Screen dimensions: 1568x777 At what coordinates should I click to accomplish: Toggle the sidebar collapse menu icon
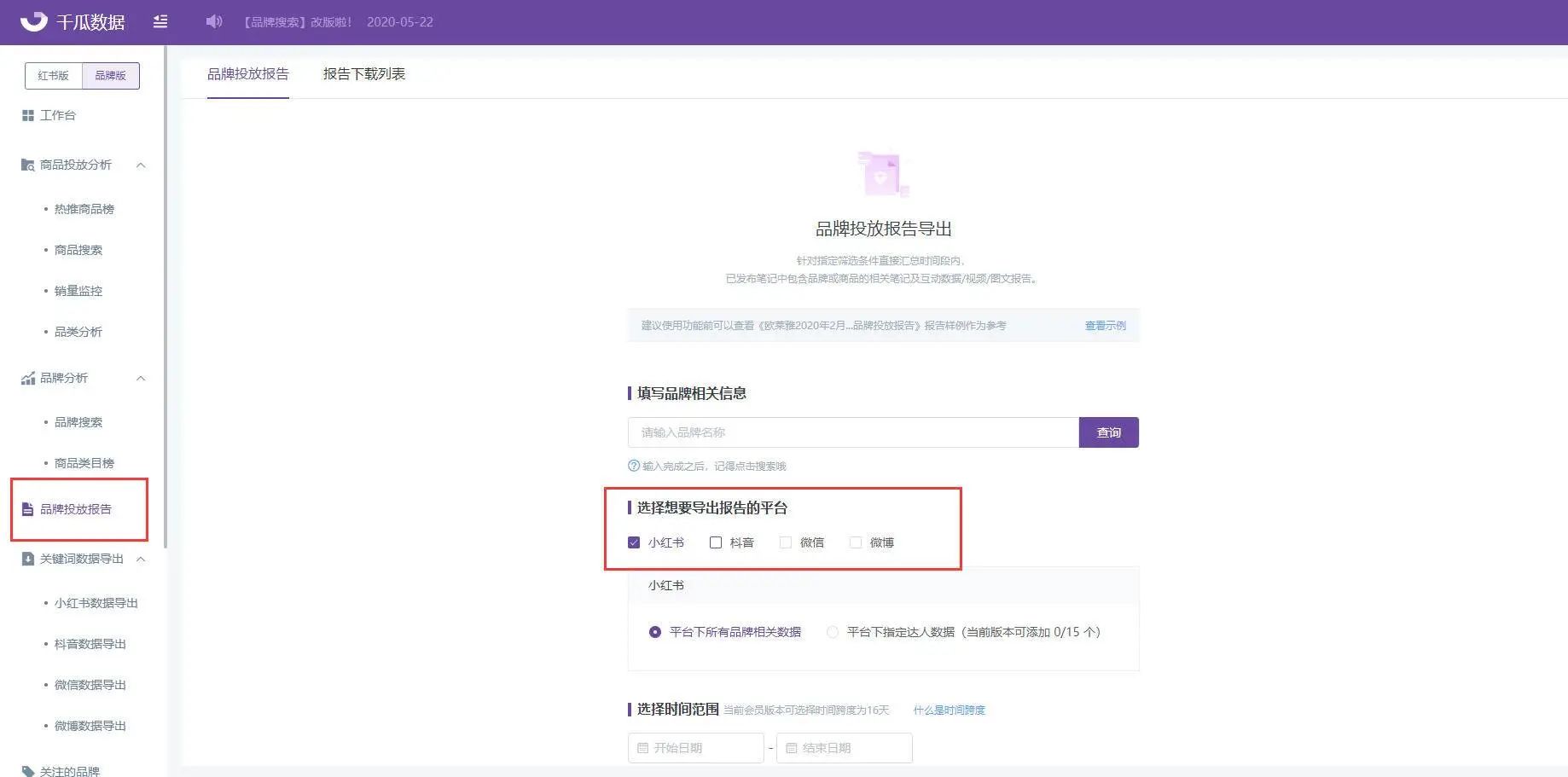point(160,21)
